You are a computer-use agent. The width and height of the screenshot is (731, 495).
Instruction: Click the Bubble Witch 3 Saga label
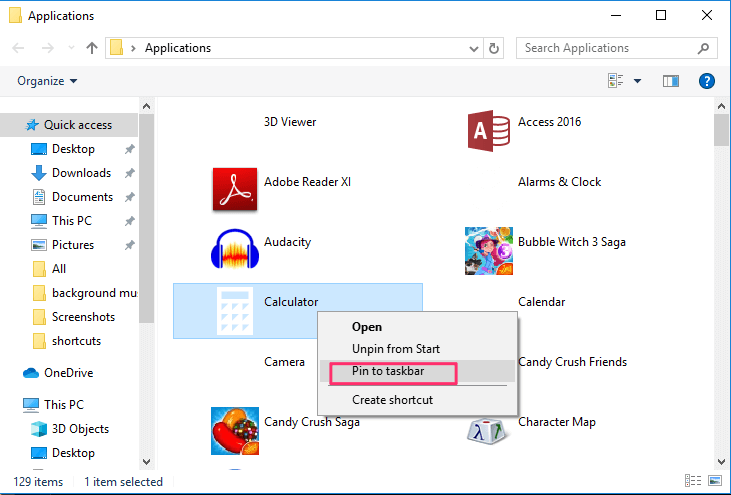click(572, 242)
